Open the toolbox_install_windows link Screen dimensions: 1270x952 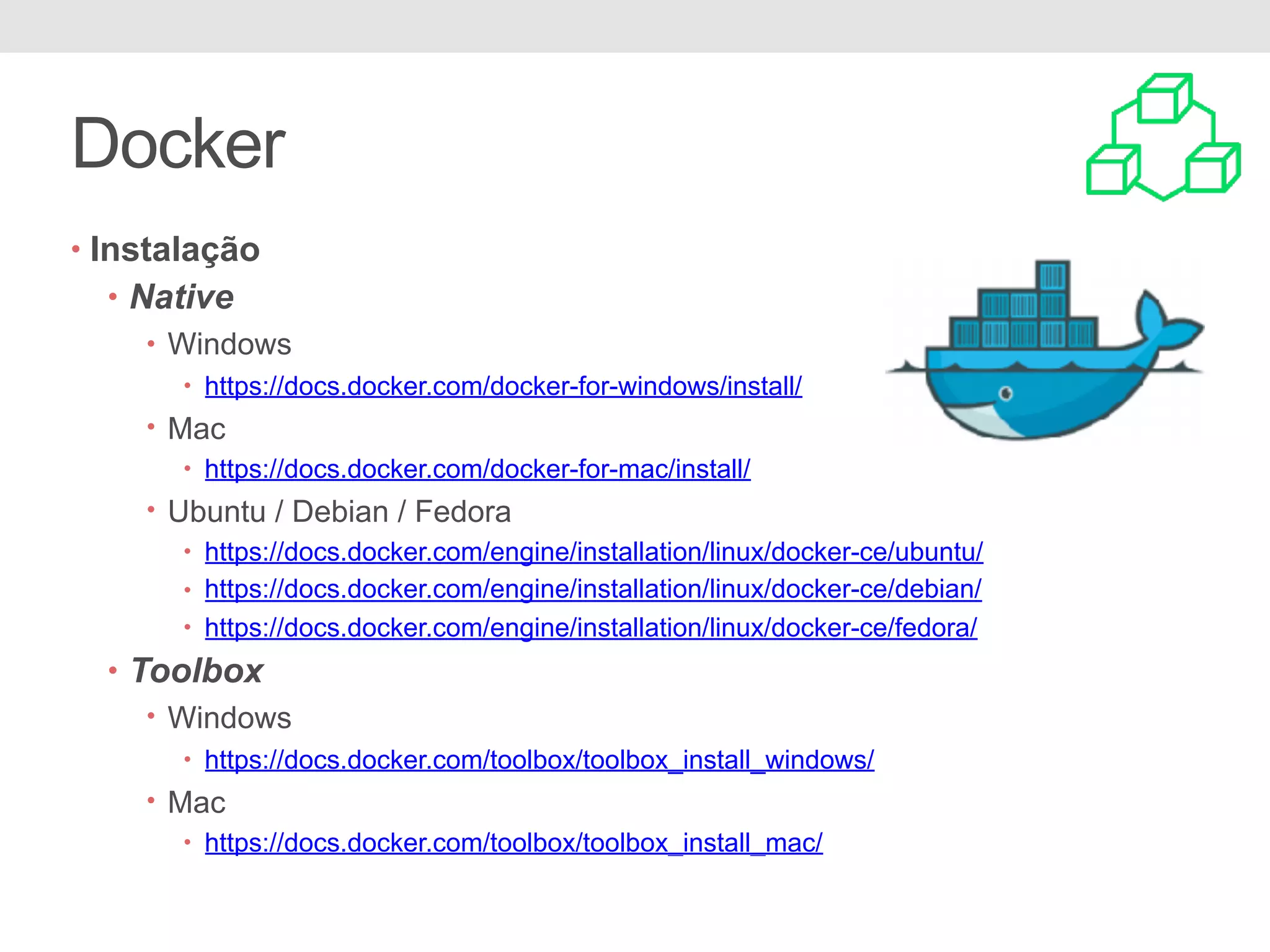(x=540, y=760)
